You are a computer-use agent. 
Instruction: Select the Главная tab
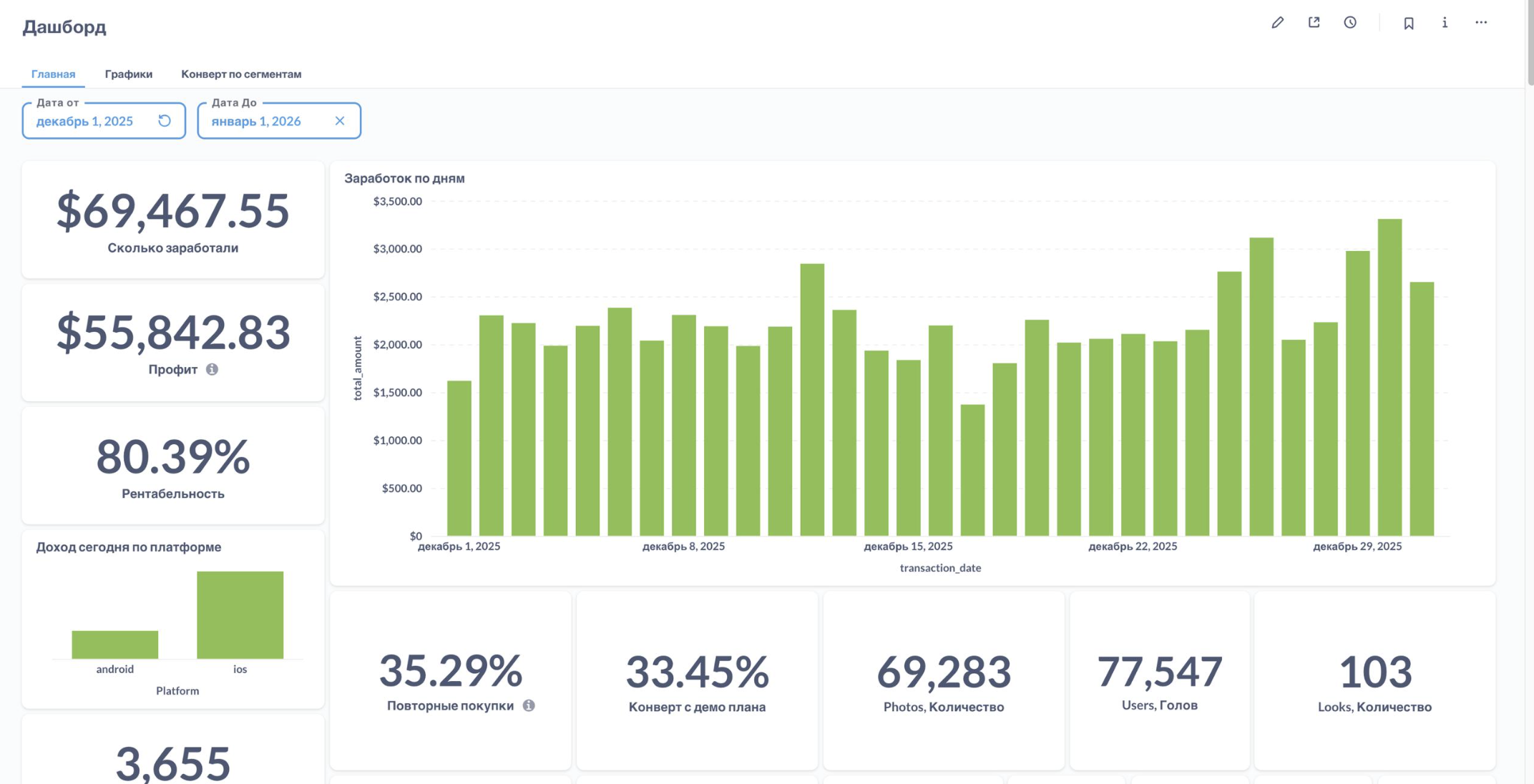pyautogui.click(x=52, y=74)
